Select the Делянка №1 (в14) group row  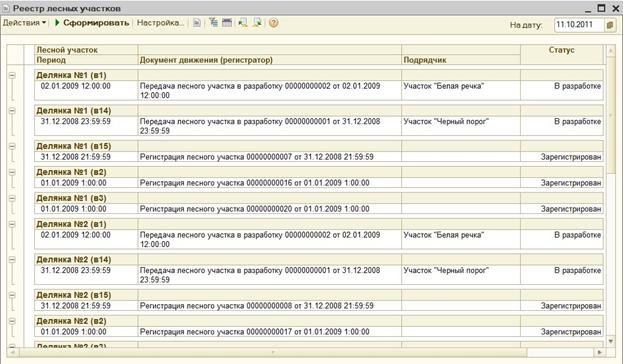click(x=319, y=110)
